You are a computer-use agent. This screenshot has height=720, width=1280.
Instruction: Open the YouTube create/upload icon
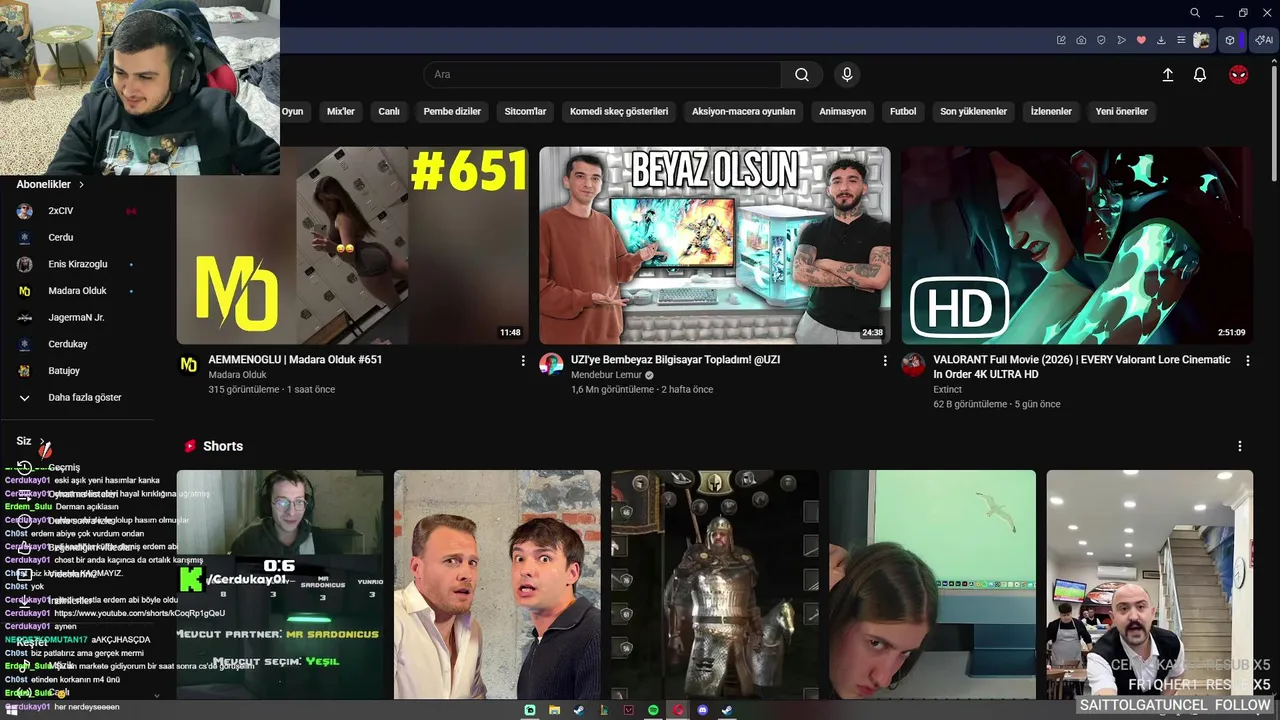tap(1167, 75)
